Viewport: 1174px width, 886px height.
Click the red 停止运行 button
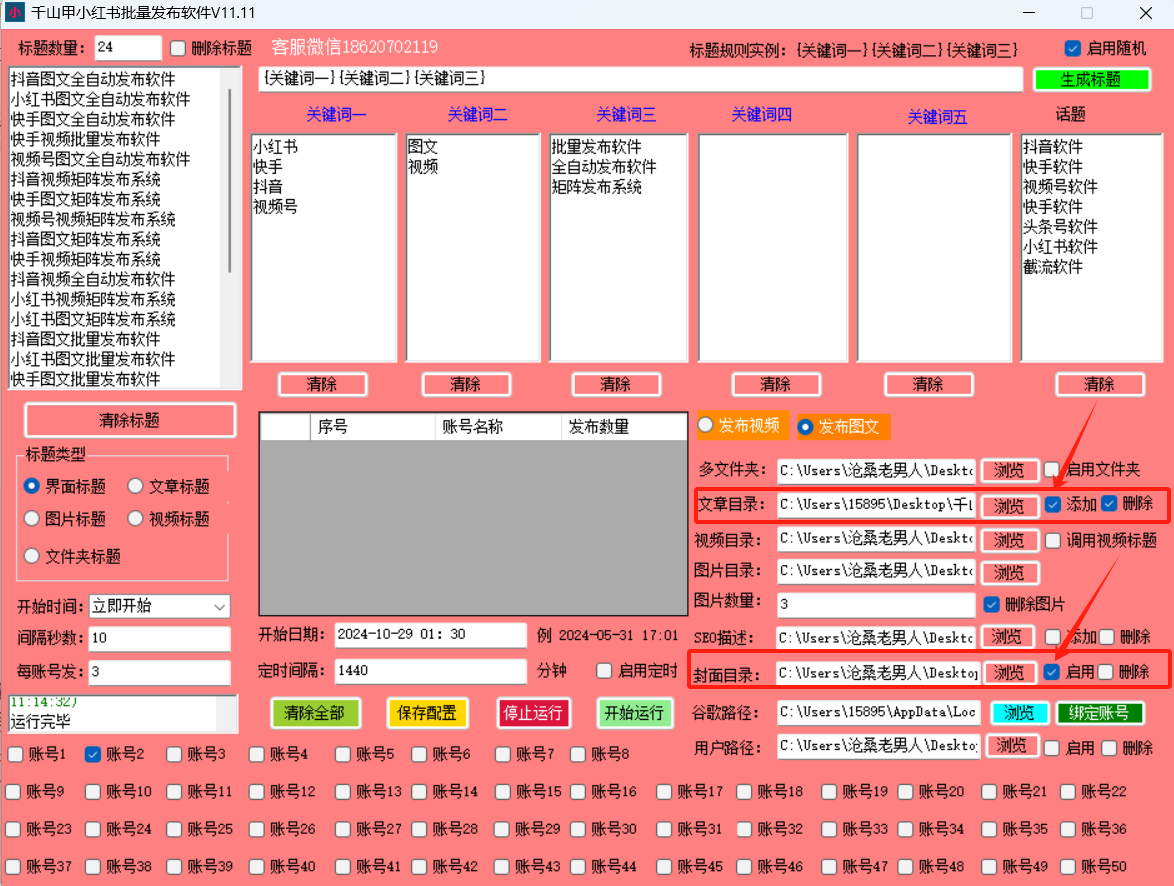(533, 713)
